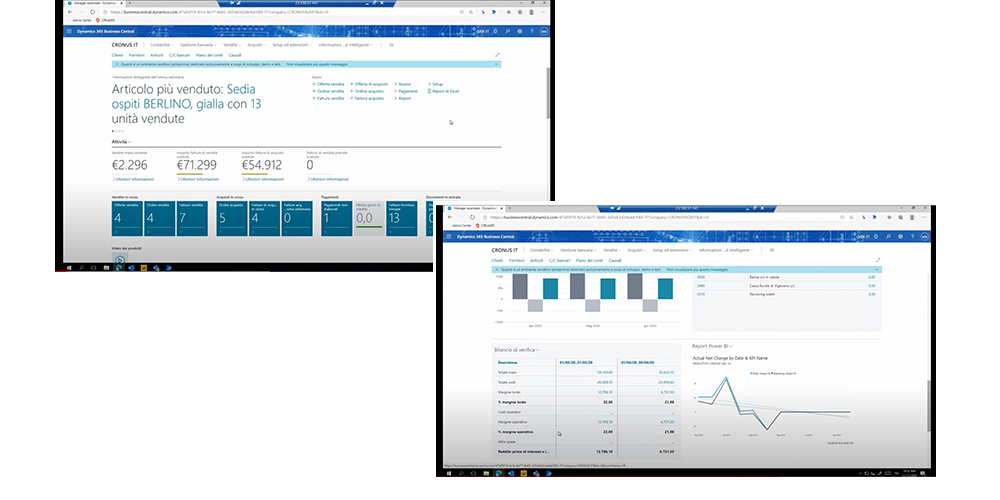Open app launcher waffle in top window

pyautogui.click(x=70, y=32)
